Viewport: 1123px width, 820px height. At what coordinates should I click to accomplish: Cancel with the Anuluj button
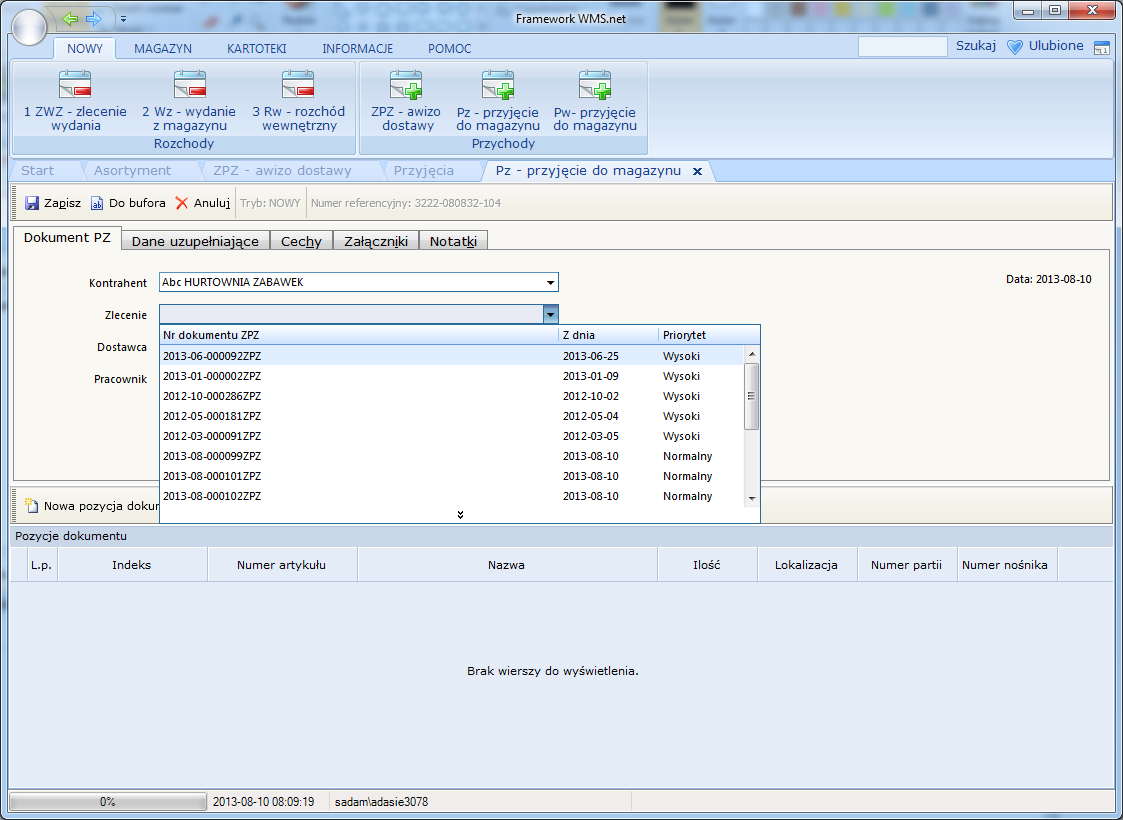203,203
